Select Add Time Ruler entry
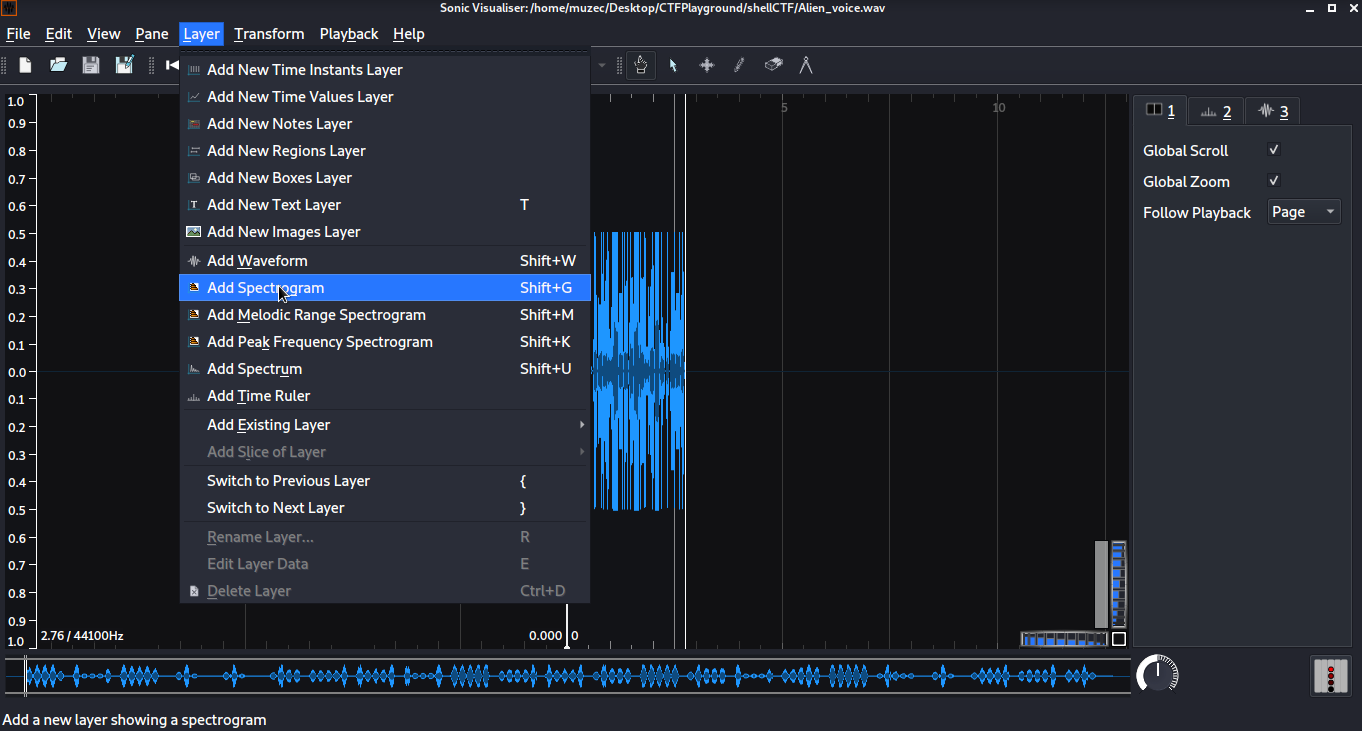Viewport: 1362px width, 731px height. [x=385, y=396]
